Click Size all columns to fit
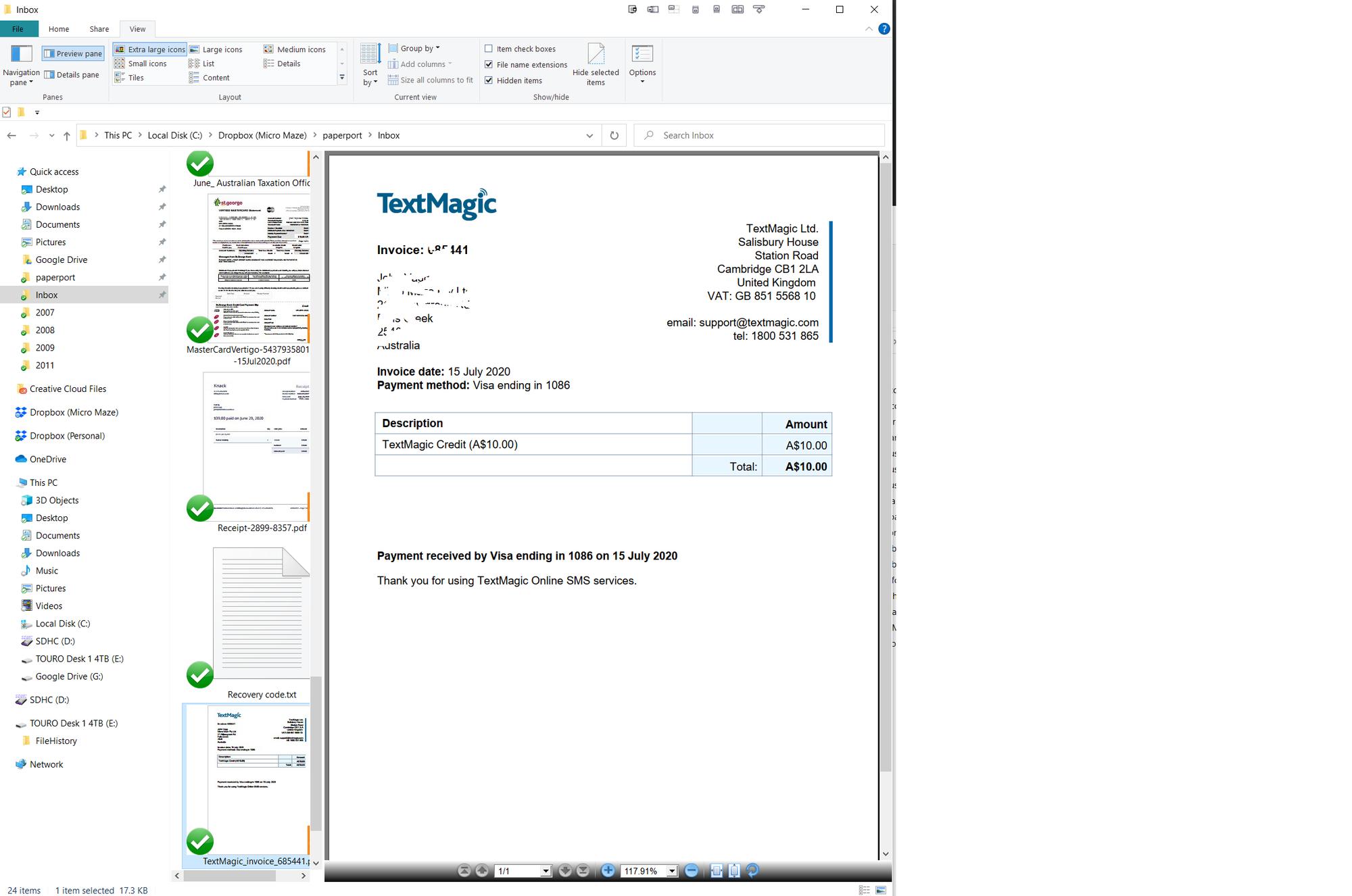 pos(431,80)
